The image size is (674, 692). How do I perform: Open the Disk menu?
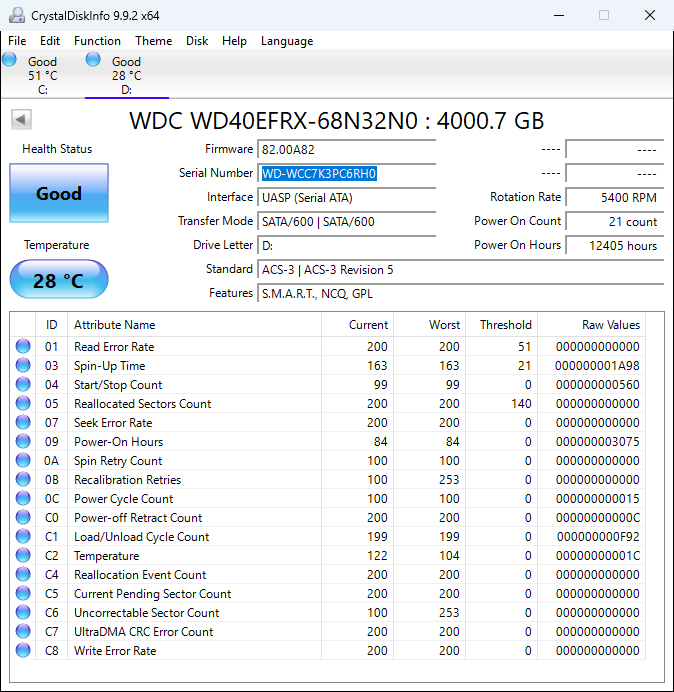[x=197, y=41]
